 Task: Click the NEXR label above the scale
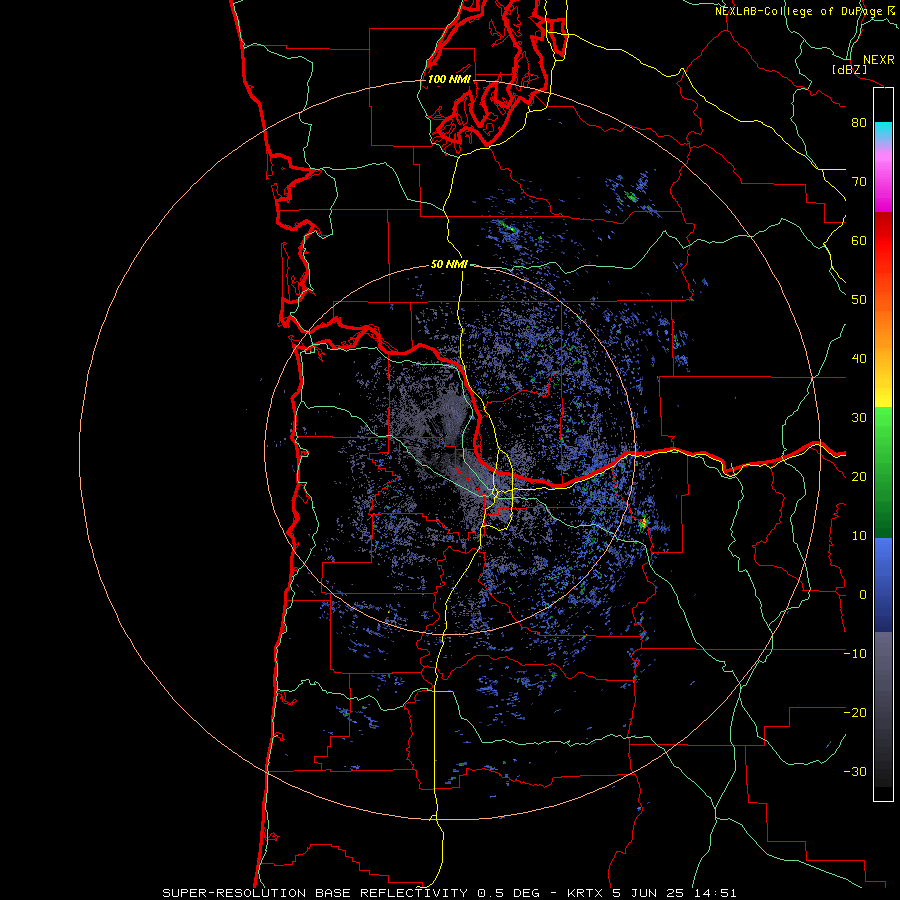pos(879,60)
